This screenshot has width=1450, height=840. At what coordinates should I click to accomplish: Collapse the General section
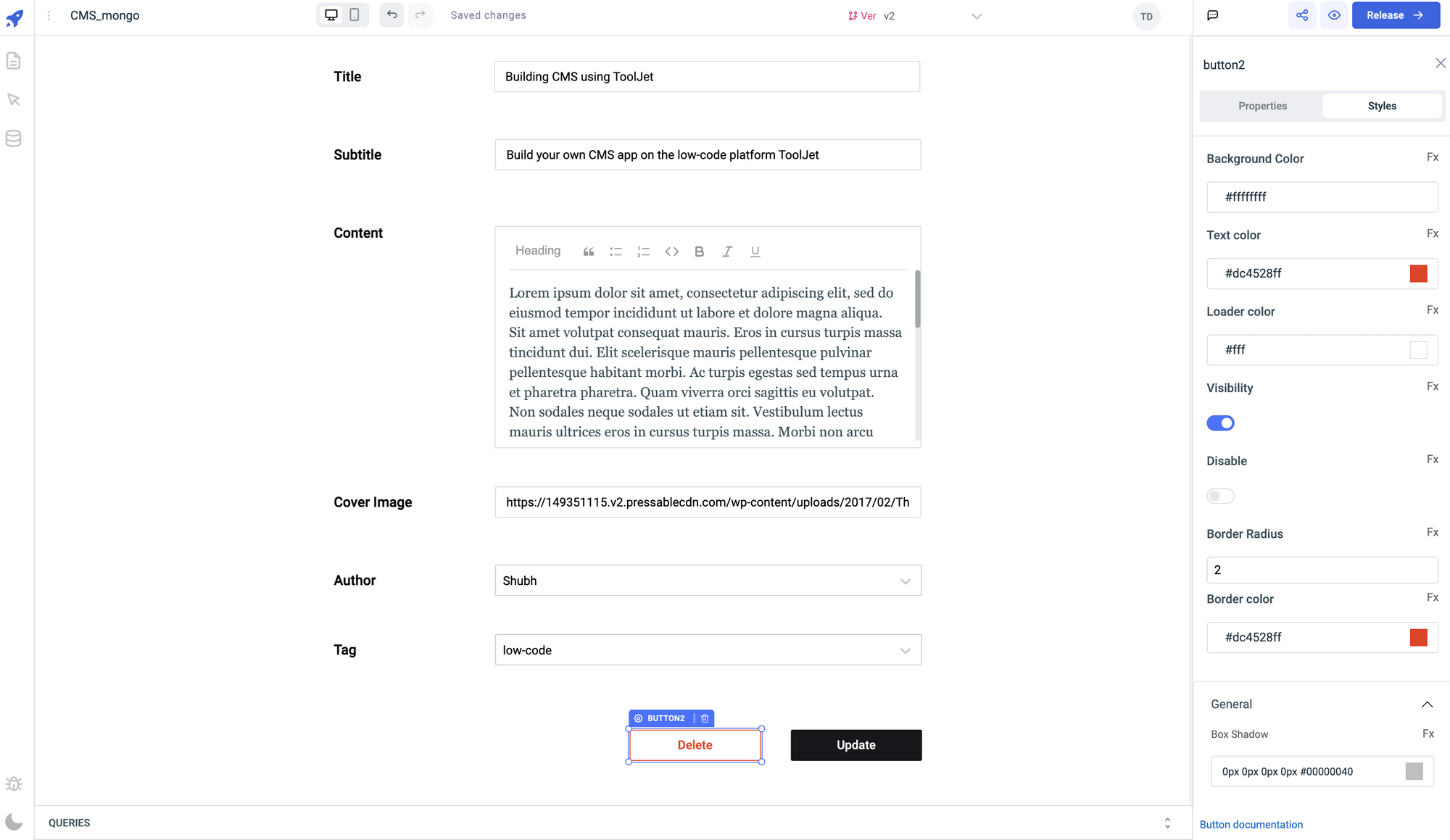pos(1427,704)
